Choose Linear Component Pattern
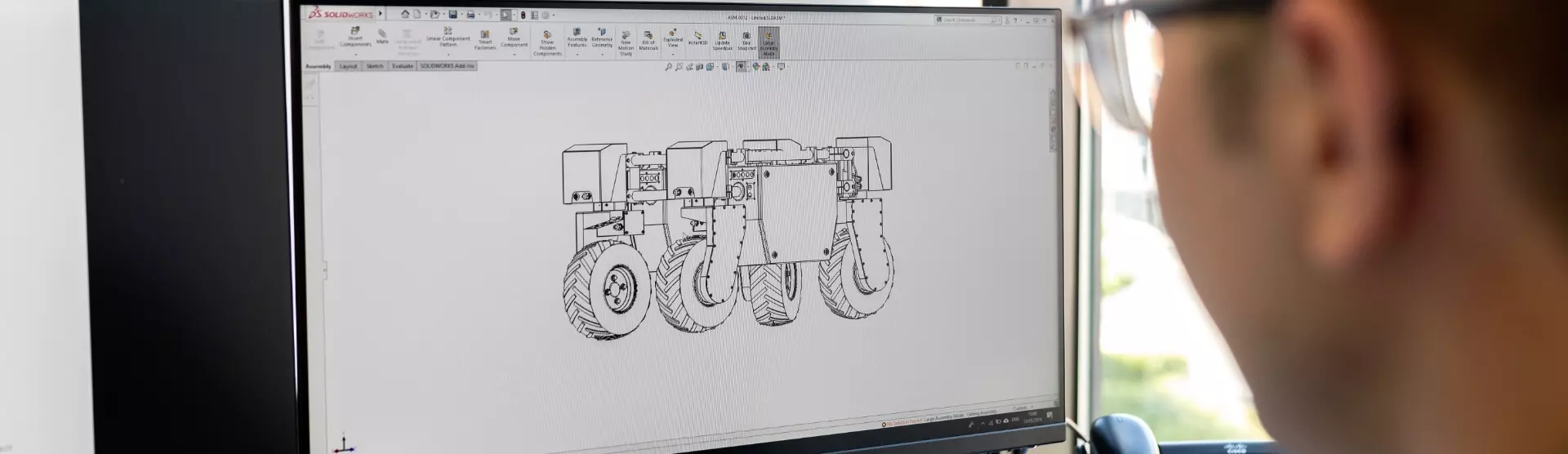 (448, 36)
